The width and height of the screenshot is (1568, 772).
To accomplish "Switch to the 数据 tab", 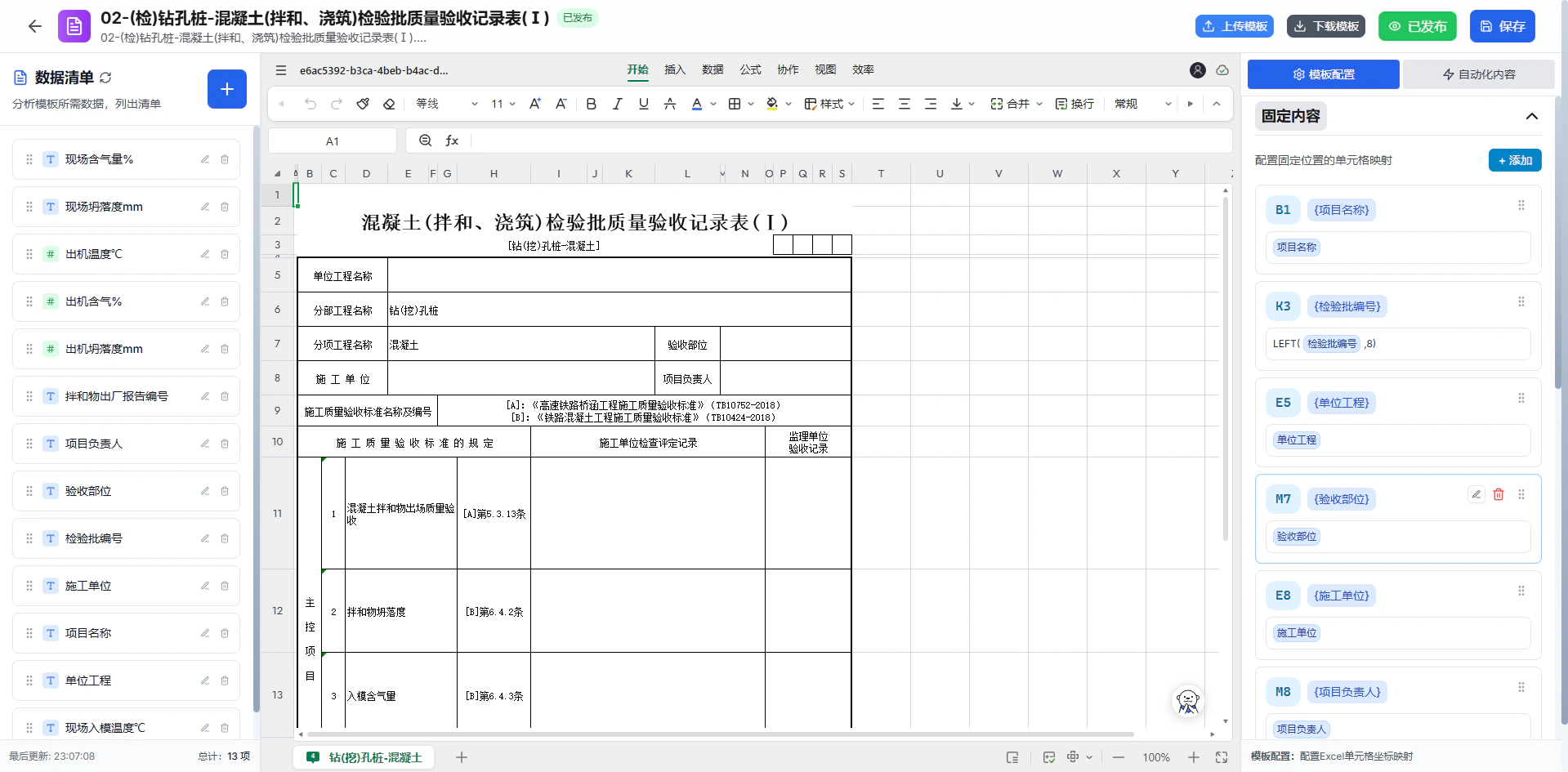I will coord(713,70).
